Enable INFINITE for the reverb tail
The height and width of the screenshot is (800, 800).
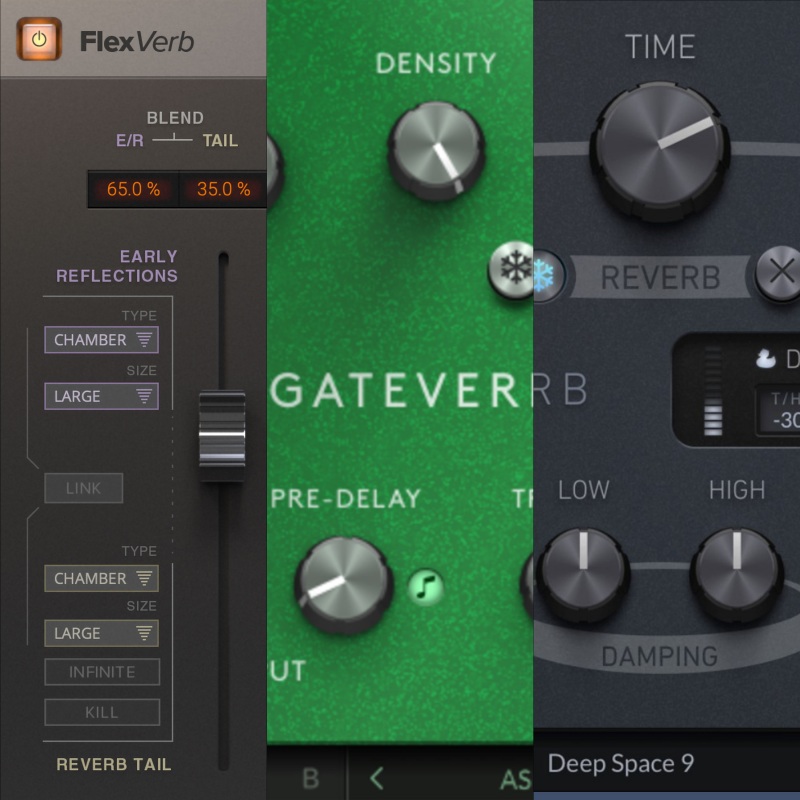point(101,671)
